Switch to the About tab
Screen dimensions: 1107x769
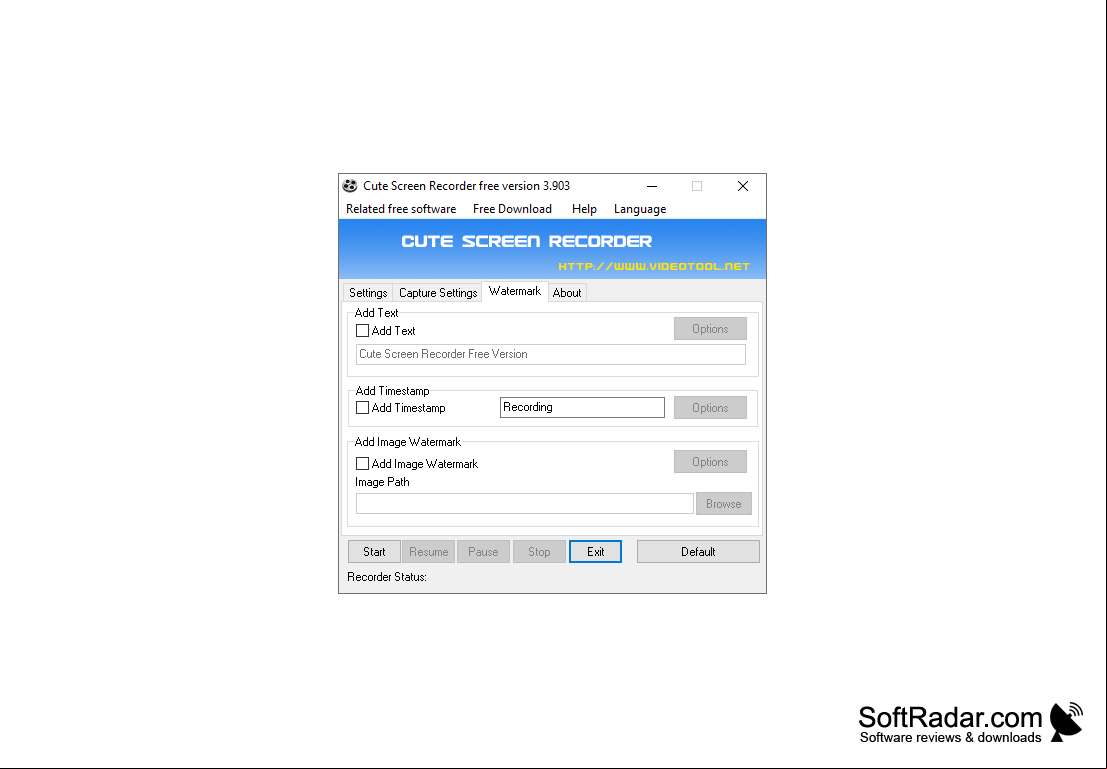(x=567, y=292)
